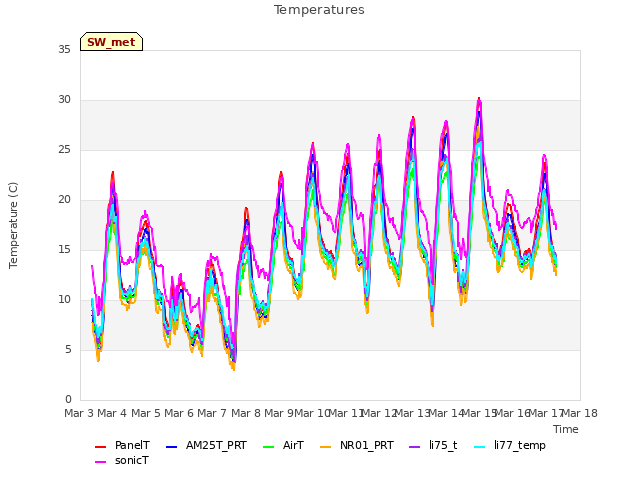
Task: Click the purple li75_t color marker
Action: 415,447
